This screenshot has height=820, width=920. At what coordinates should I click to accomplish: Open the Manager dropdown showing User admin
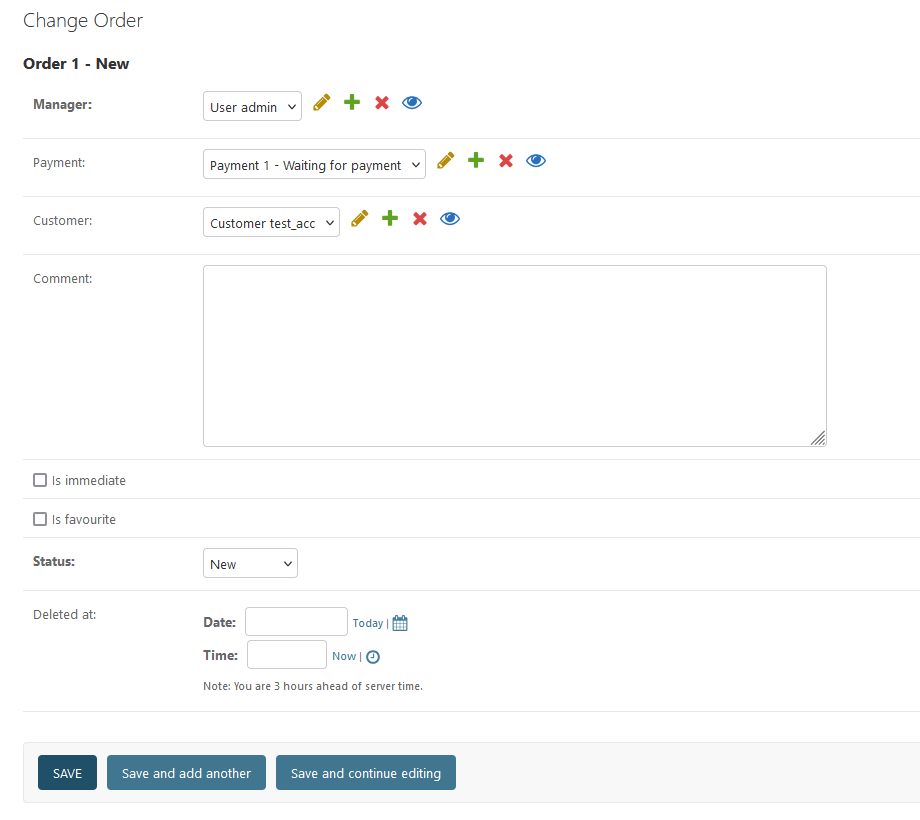pyautogui.click(x=252, y=106)
